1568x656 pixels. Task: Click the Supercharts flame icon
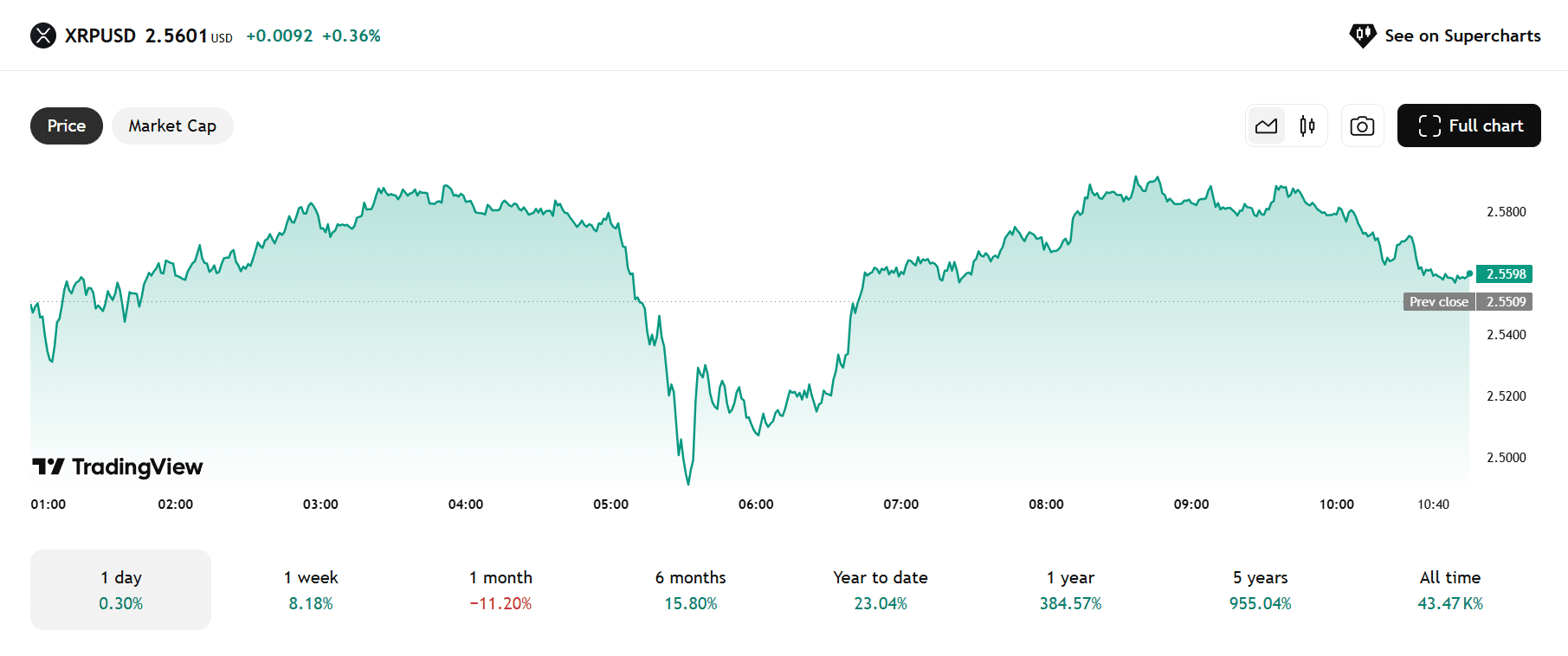point(1361,35)
